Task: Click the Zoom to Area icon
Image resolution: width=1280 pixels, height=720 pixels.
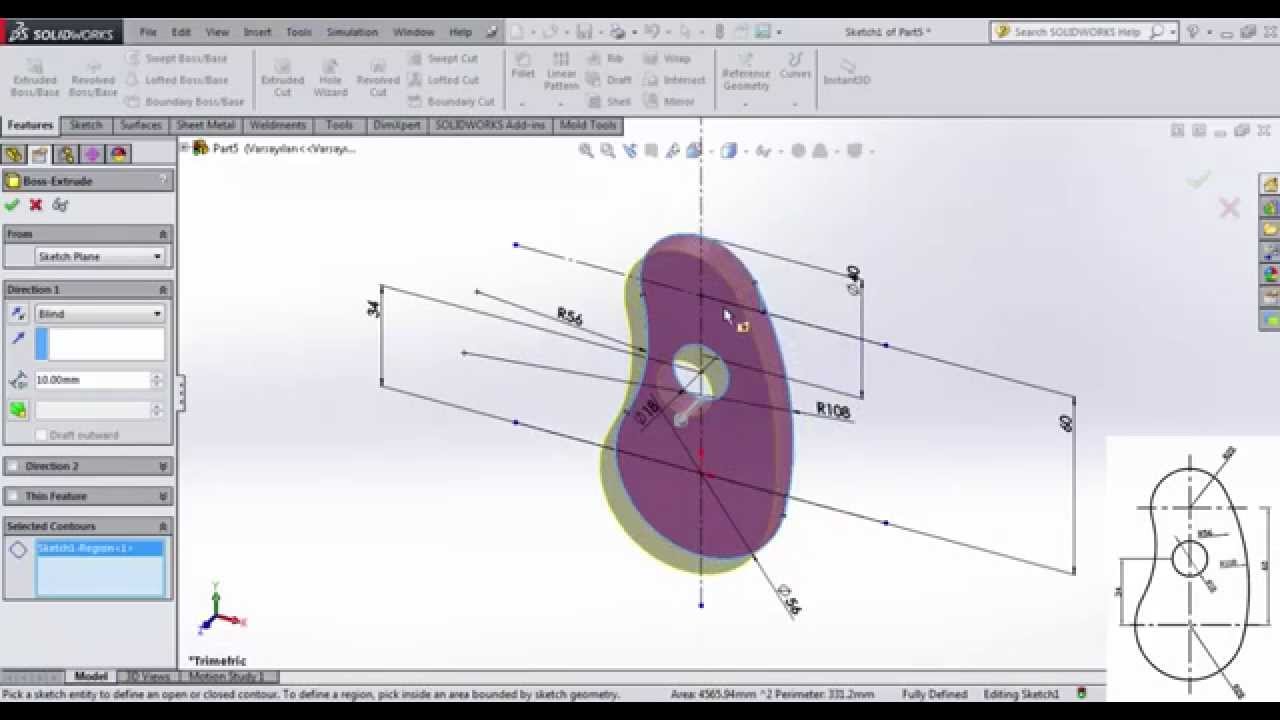Action: (x=608, y=151)
